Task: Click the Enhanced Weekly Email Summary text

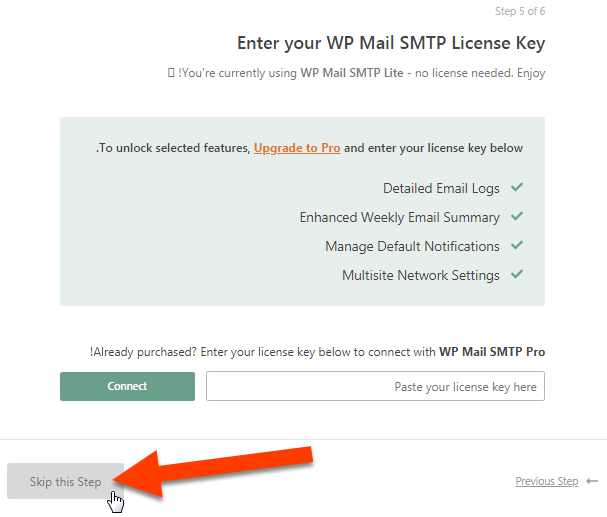Action: point(400,217)
